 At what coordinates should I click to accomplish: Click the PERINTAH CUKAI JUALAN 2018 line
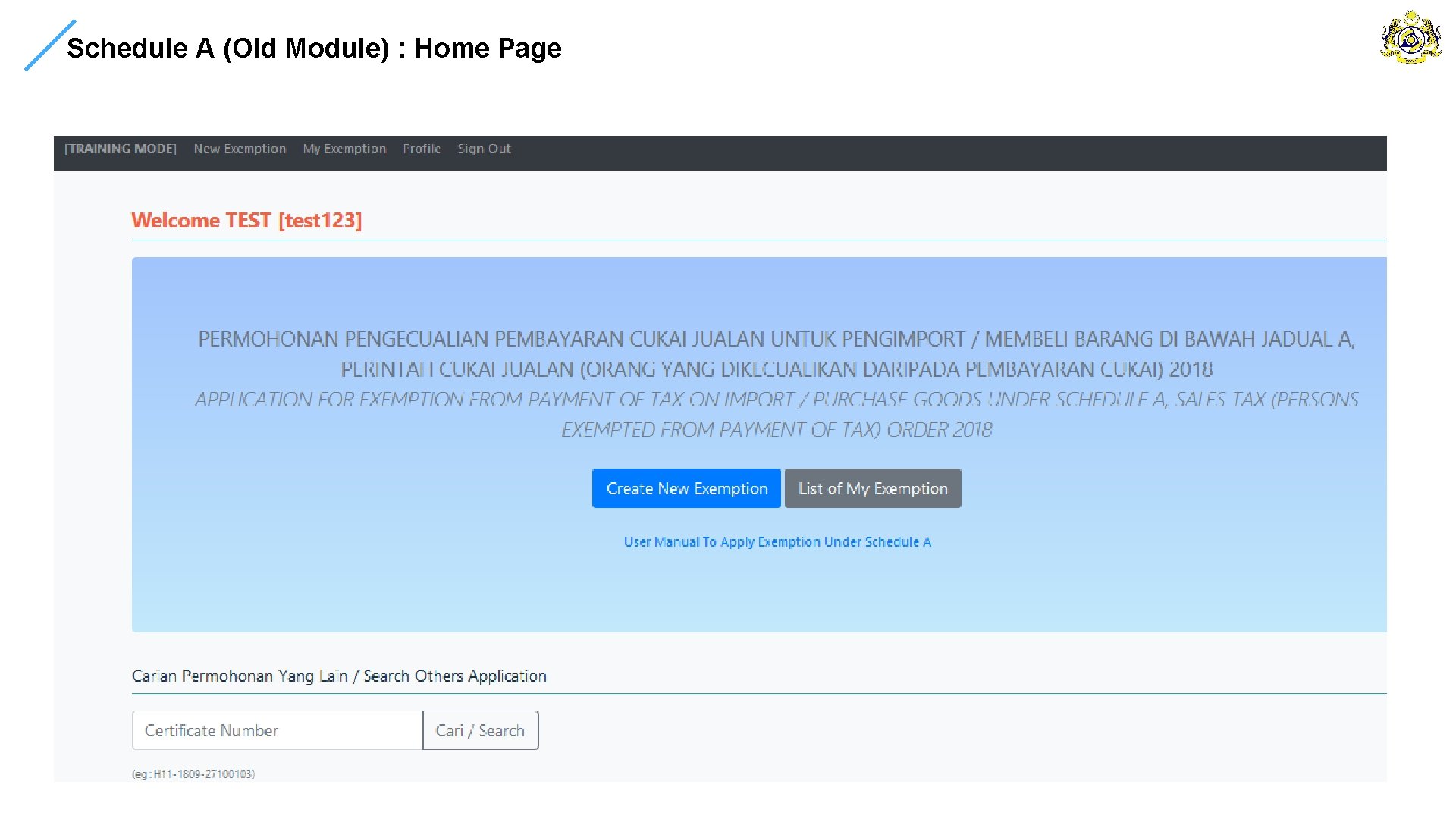[777, 369]
